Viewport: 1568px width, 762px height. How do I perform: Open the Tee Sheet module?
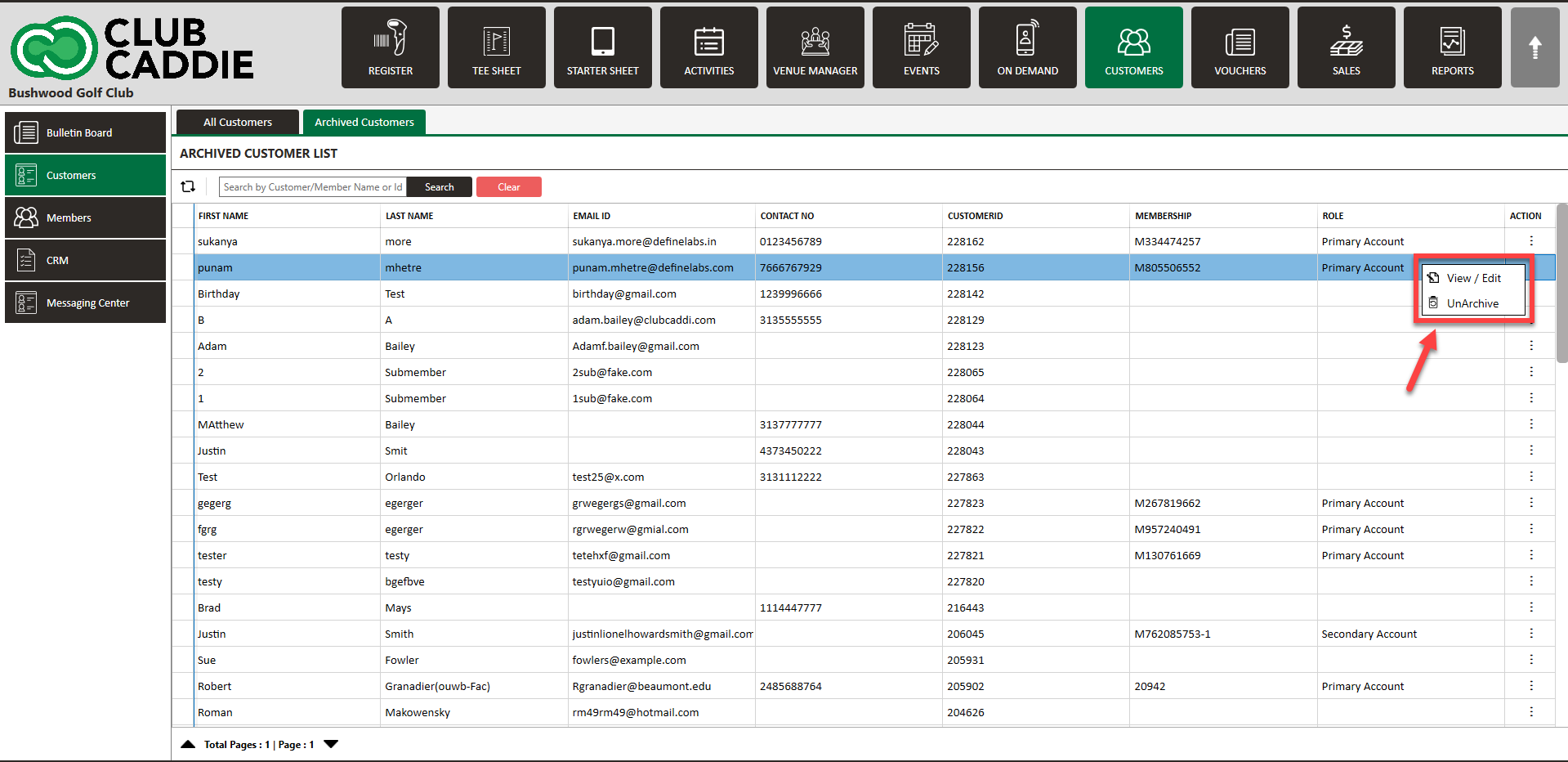tap(496, 47)
